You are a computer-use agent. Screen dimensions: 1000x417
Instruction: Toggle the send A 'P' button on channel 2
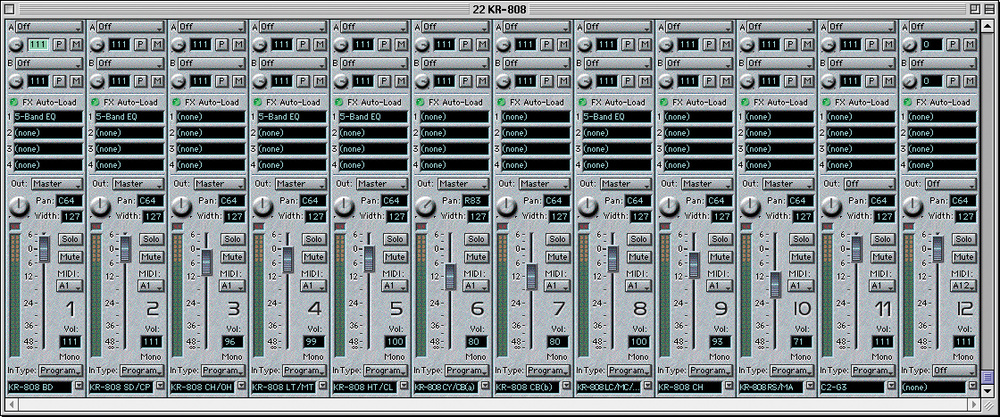[140, 45]
